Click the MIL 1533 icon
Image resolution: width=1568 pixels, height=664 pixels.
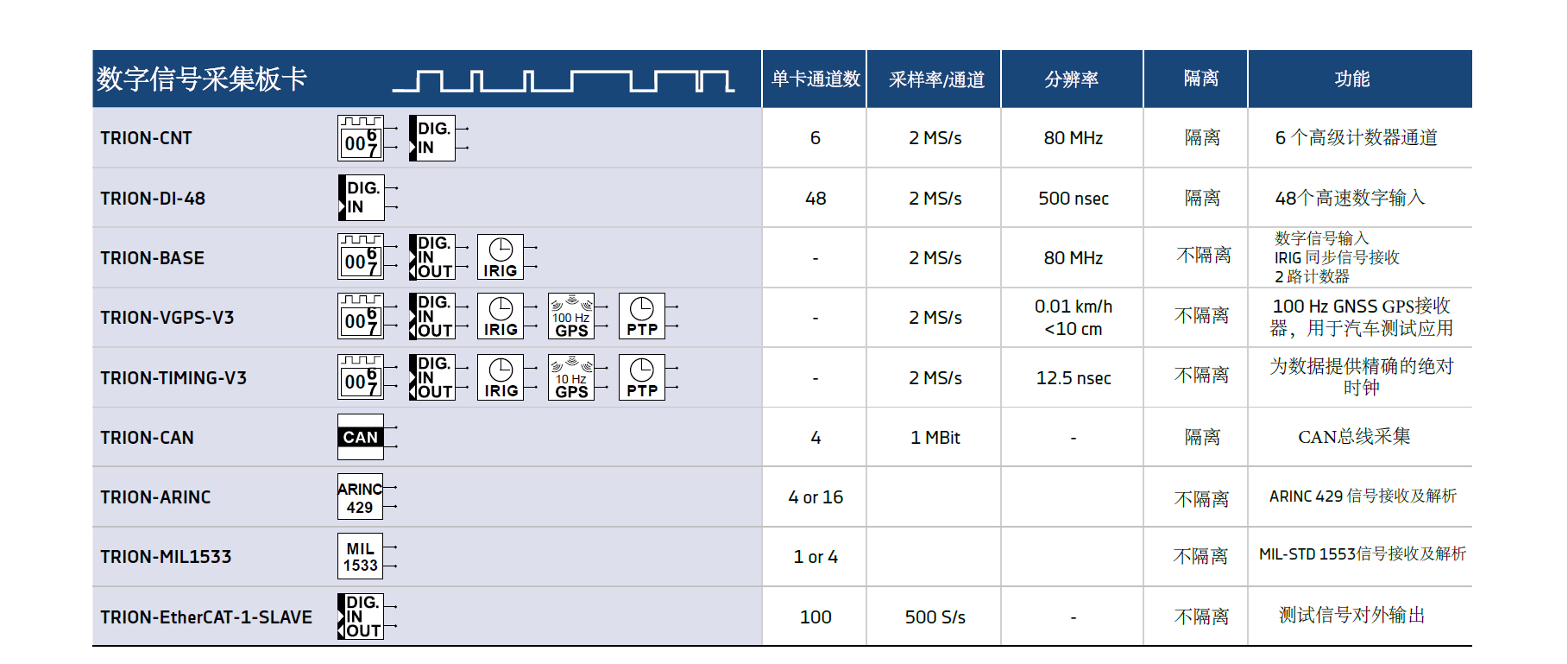(x=360, y=557)
